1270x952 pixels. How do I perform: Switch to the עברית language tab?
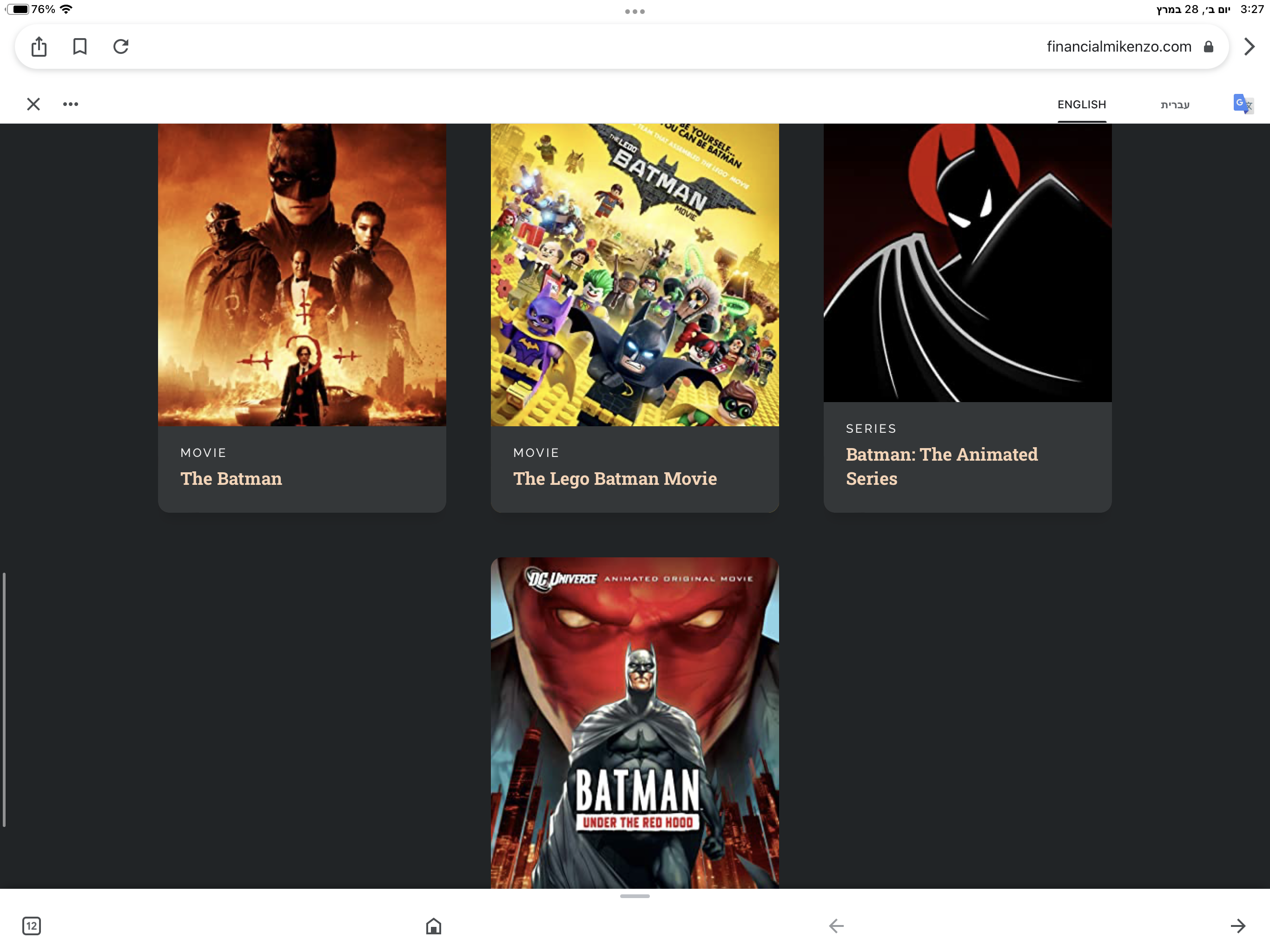1175,105
